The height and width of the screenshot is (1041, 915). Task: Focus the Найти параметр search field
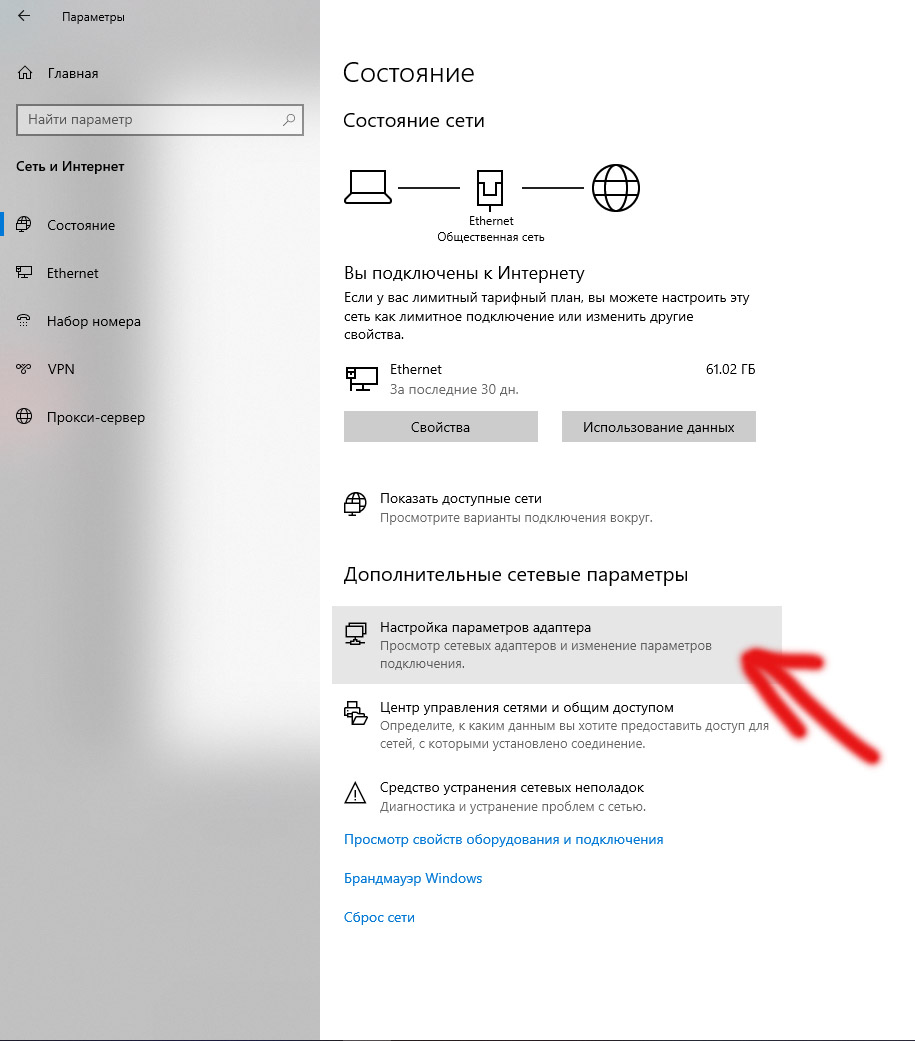160,120
